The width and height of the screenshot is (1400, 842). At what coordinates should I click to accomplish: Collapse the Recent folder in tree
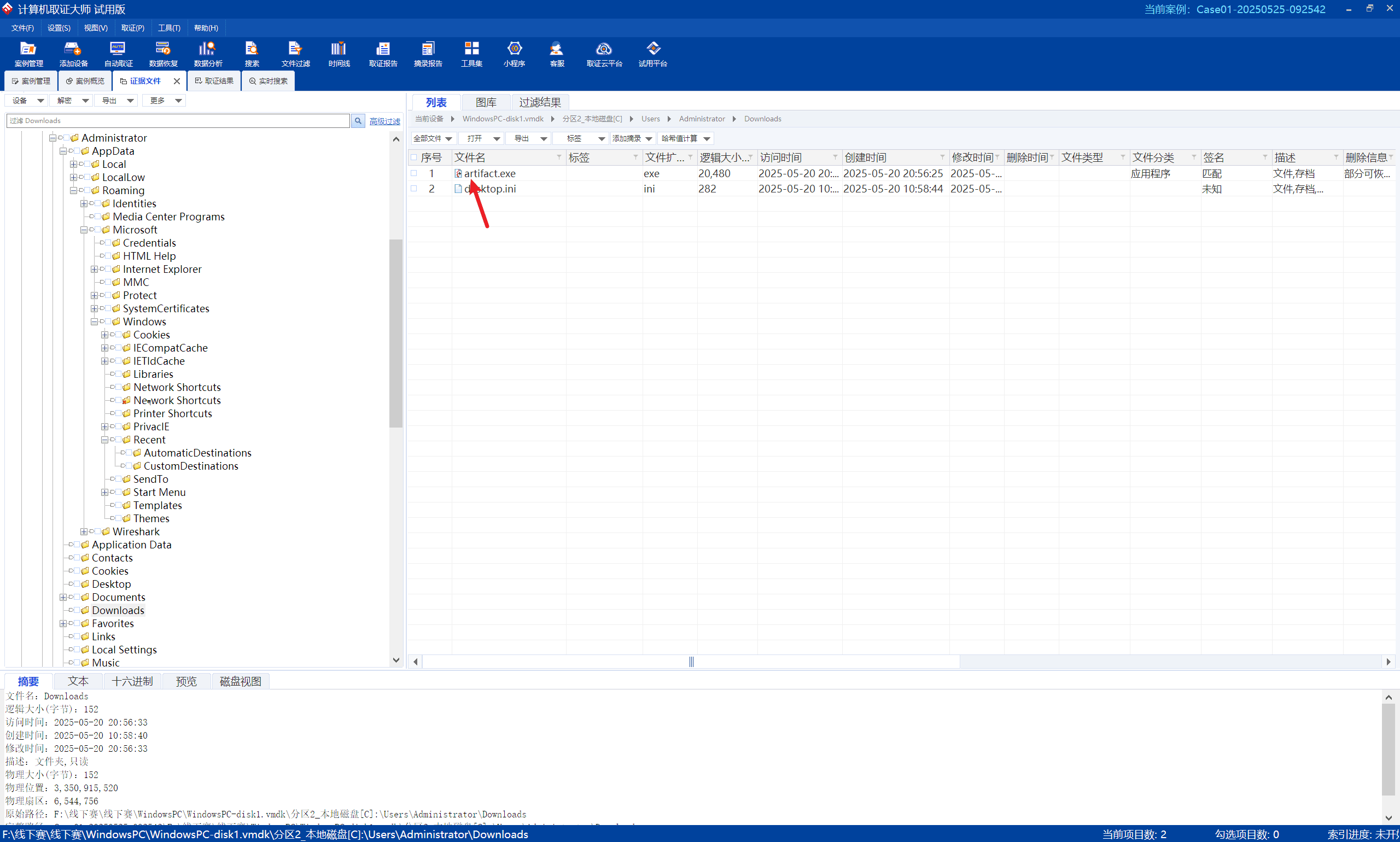click(104, 440)
